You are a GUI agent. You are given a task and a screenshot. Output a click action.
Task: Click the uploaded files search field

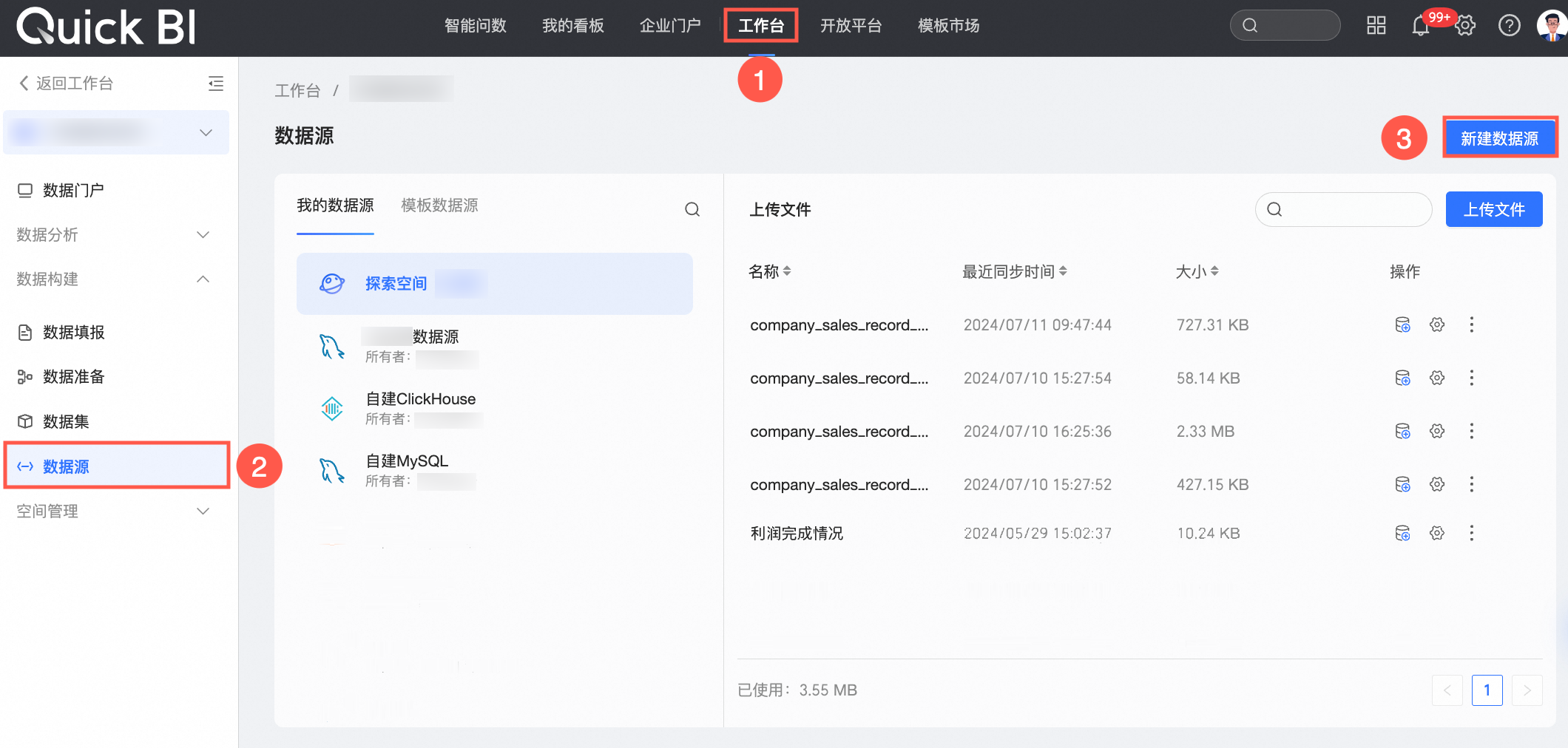tap(1343, 209)
